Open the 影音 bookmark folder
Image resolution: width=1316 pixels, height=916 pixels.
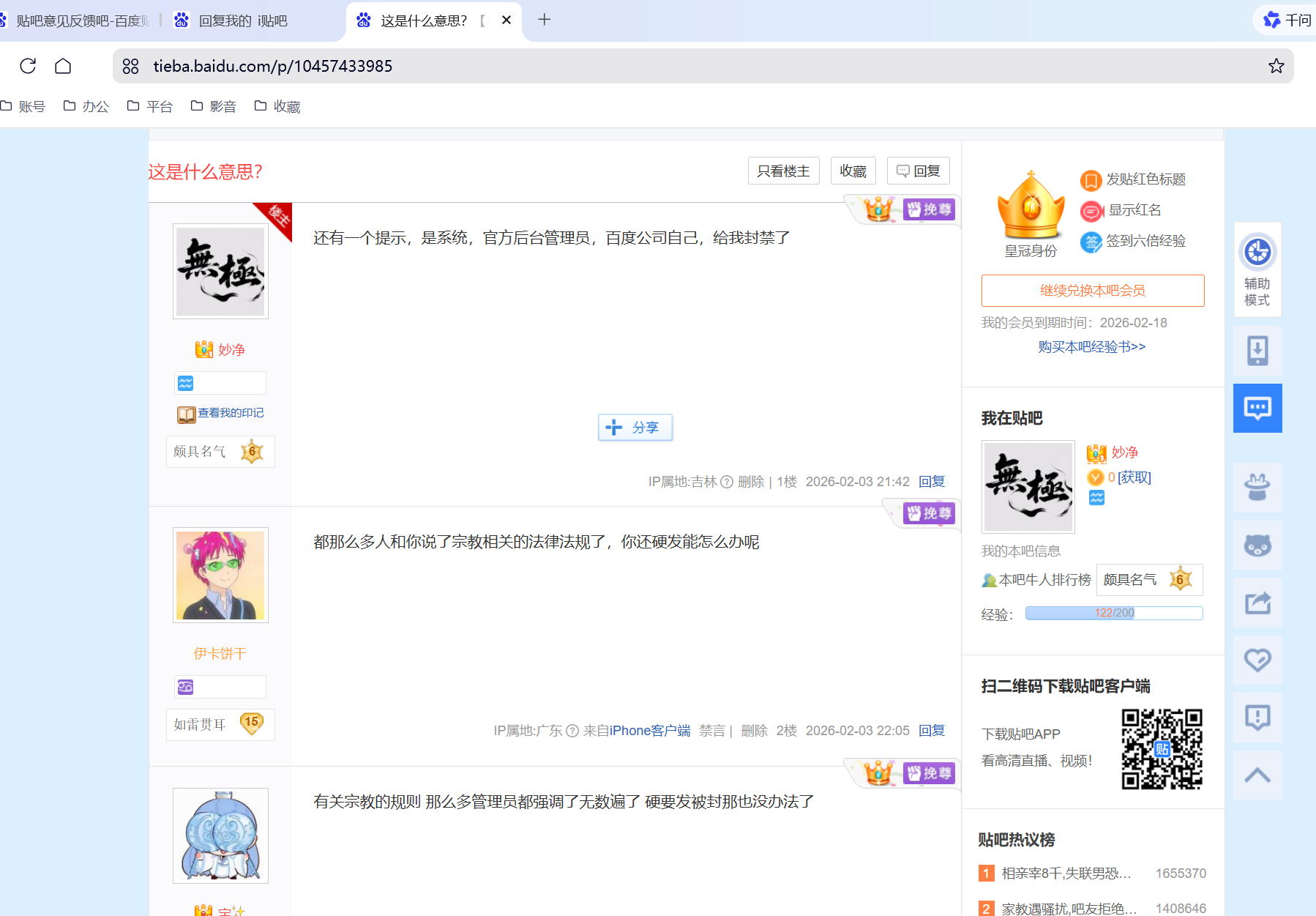(214, 107)
